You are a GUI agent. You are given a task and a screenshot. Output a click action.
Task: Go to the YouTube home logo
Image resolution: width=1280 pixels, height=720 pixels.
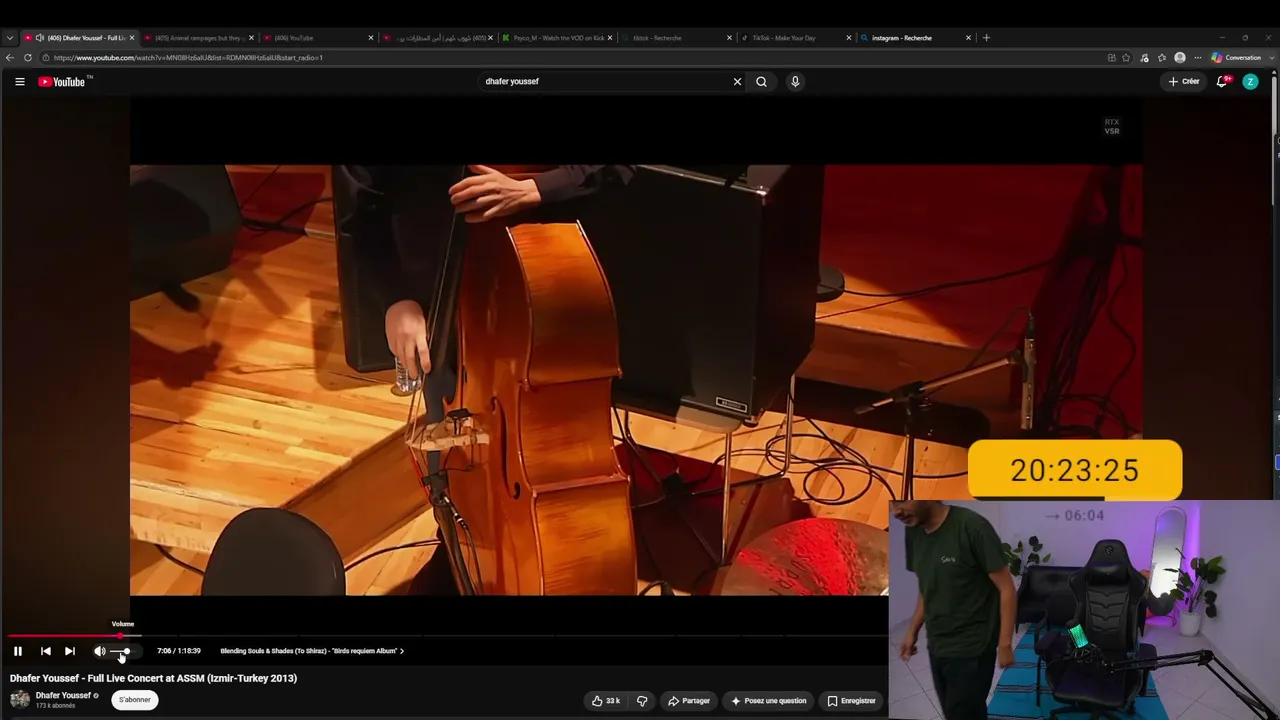point(64,82)
